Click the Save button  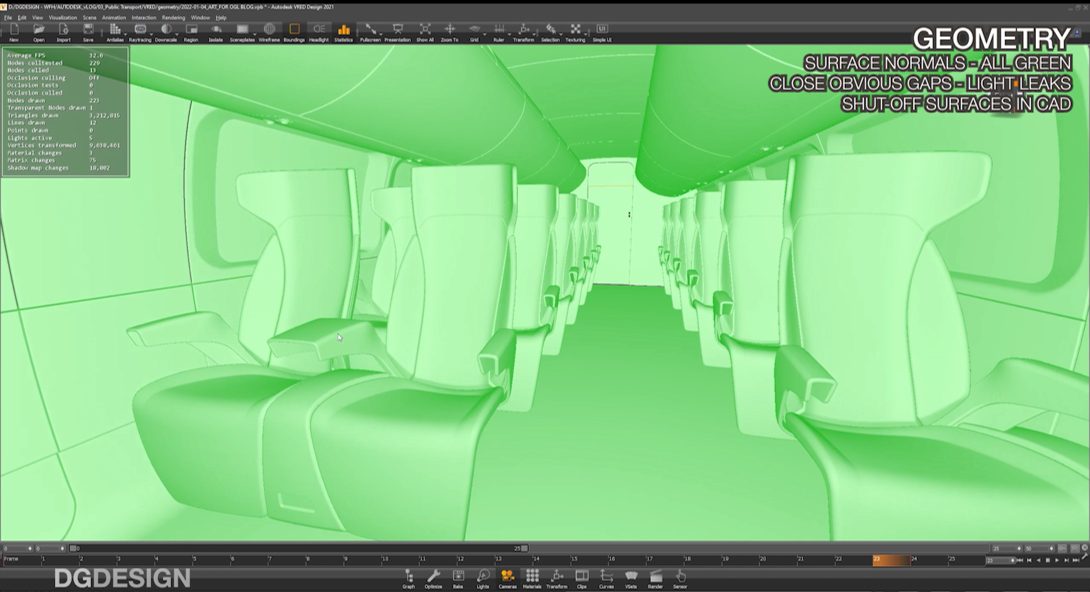tap(88, 32)
